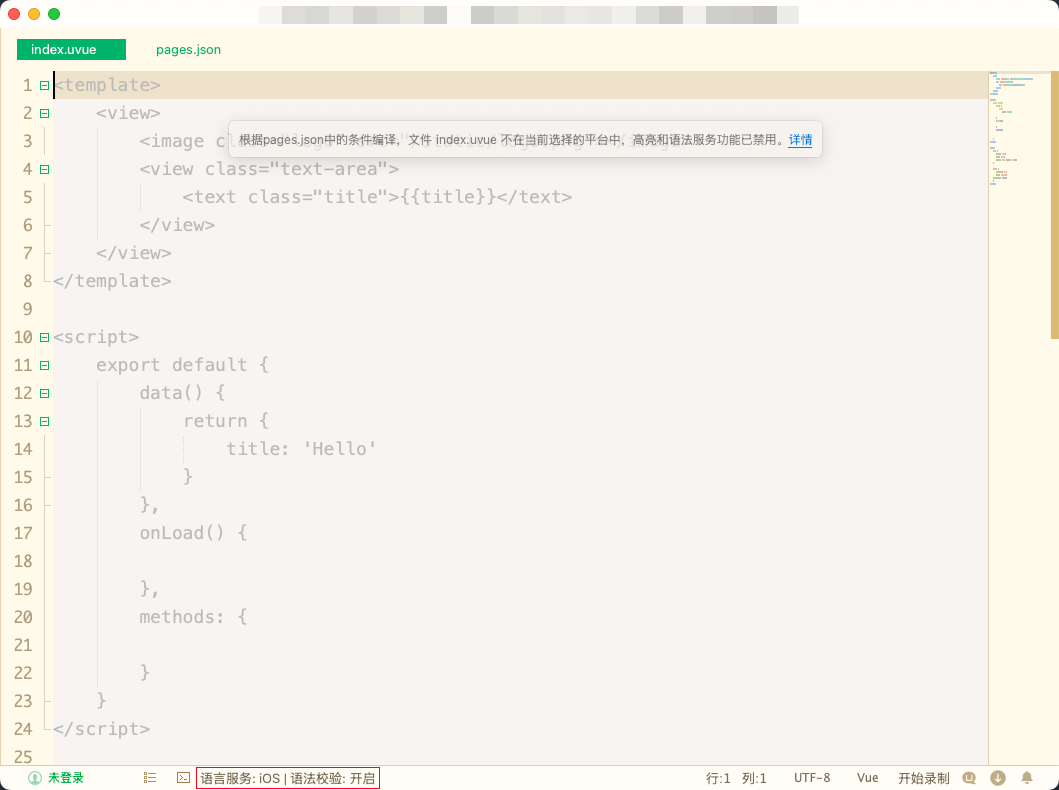Click the onLoad() { code on line 17
Screen dimensions: 1059x790
pyautogui.click(x=194, y=533)
